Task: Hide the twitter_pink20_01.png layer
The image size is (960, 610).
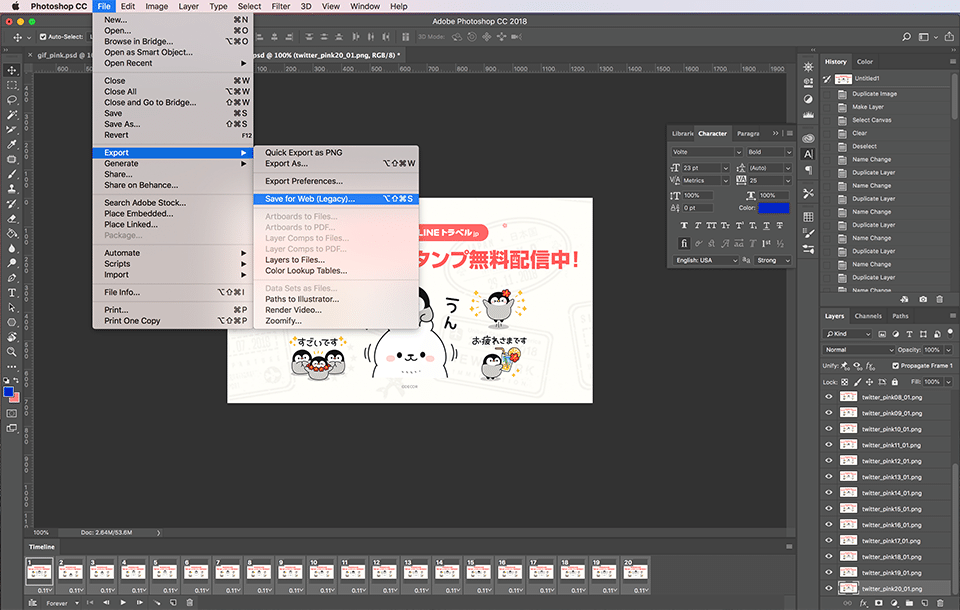Action: click(829, 588)
